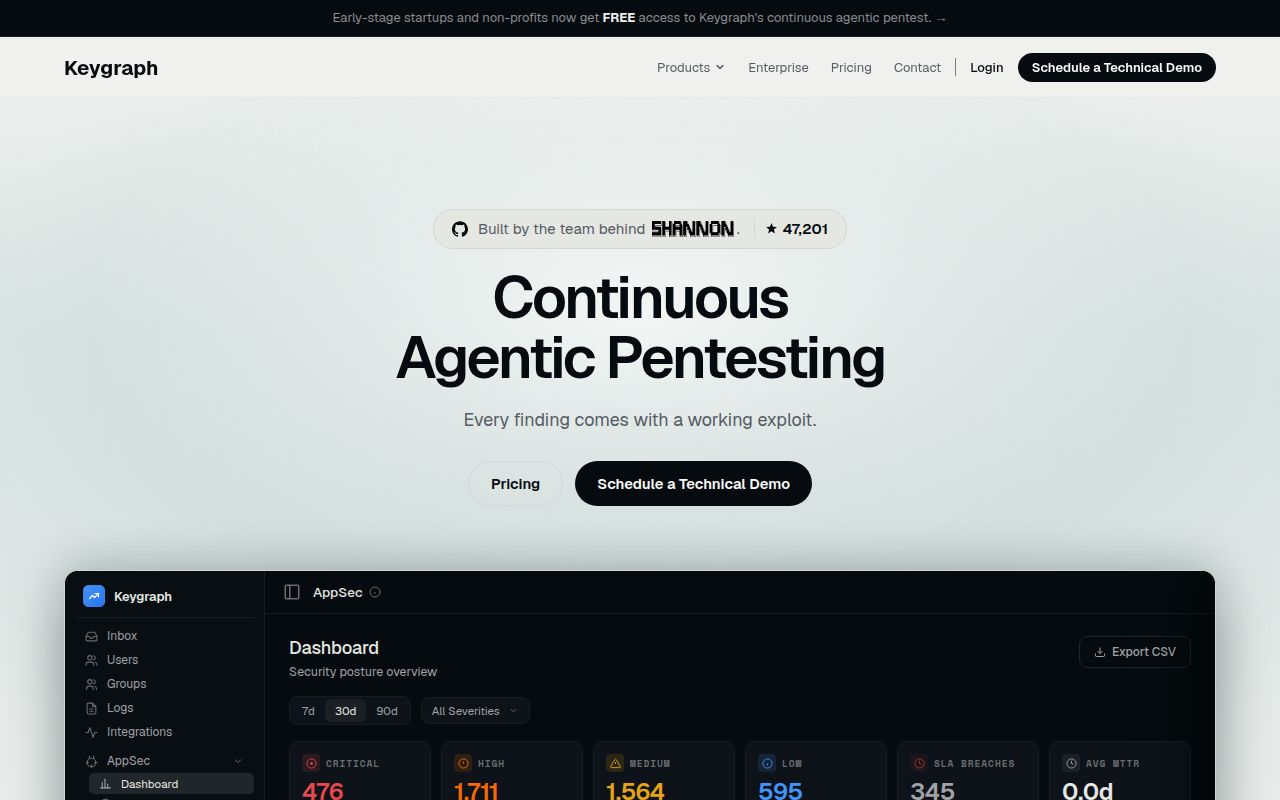Click the Export CSV button
The width and height of the screenshot is (1280, 800).
click(x=1135, y=652)
